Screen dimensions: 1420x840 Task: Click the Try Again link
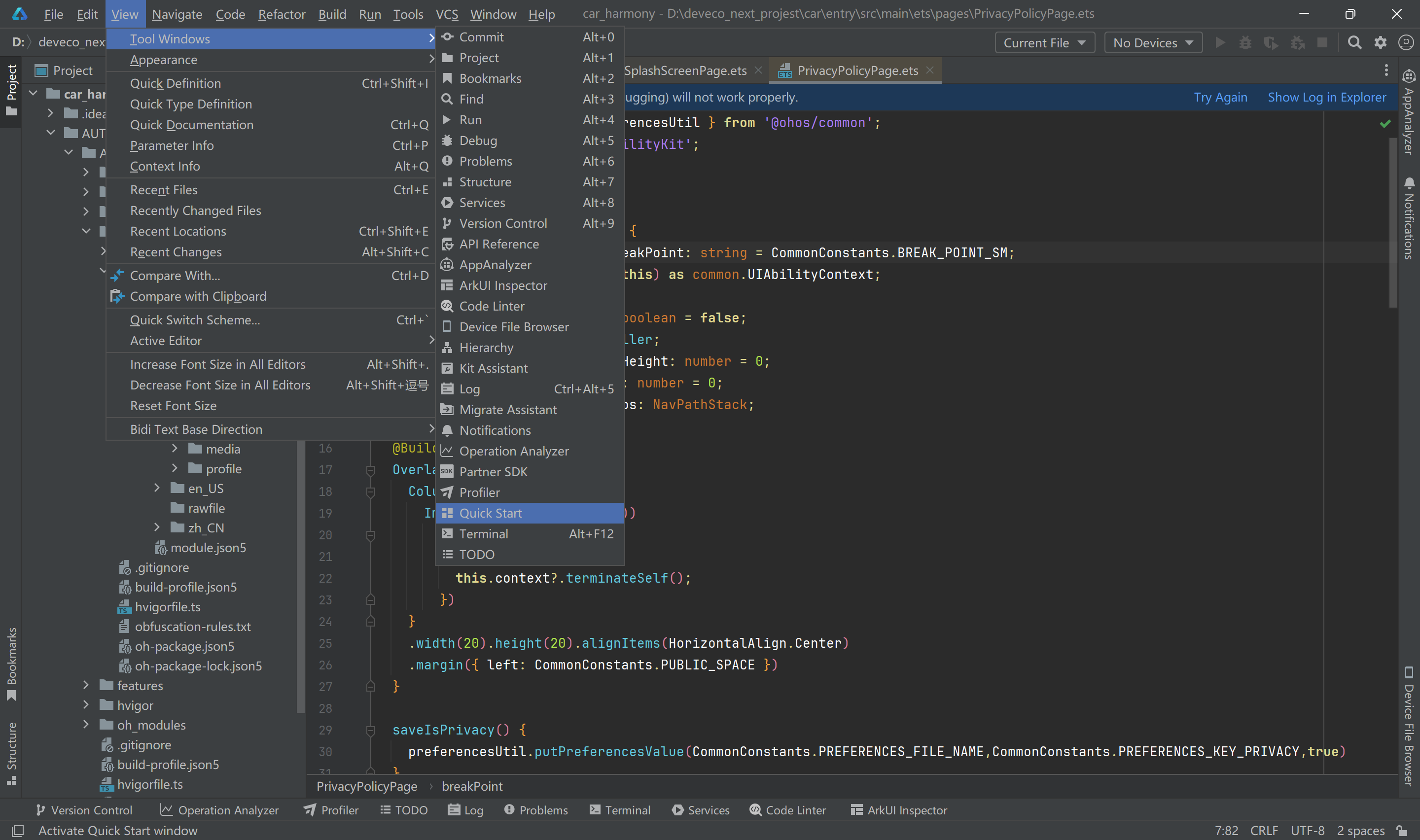(x=1220, y=97)
